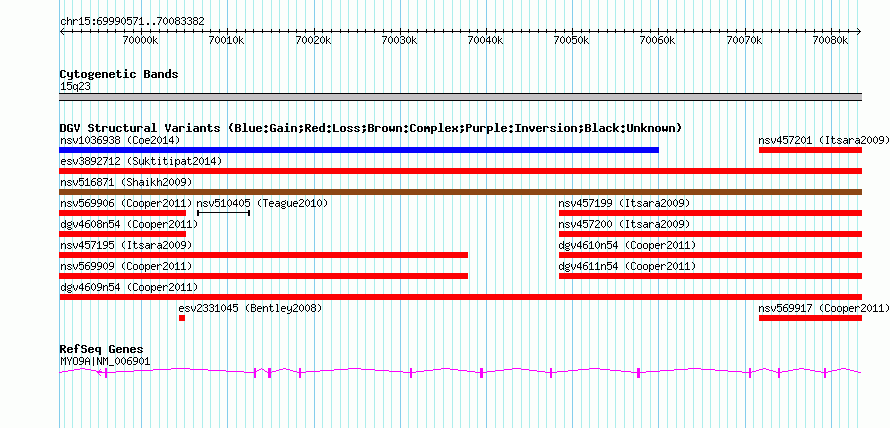Click the red bar under dgv4610n54
Image resolution: width=890 pixels, height=428 pixels.
pyautogui.click(x=711, y=255)
